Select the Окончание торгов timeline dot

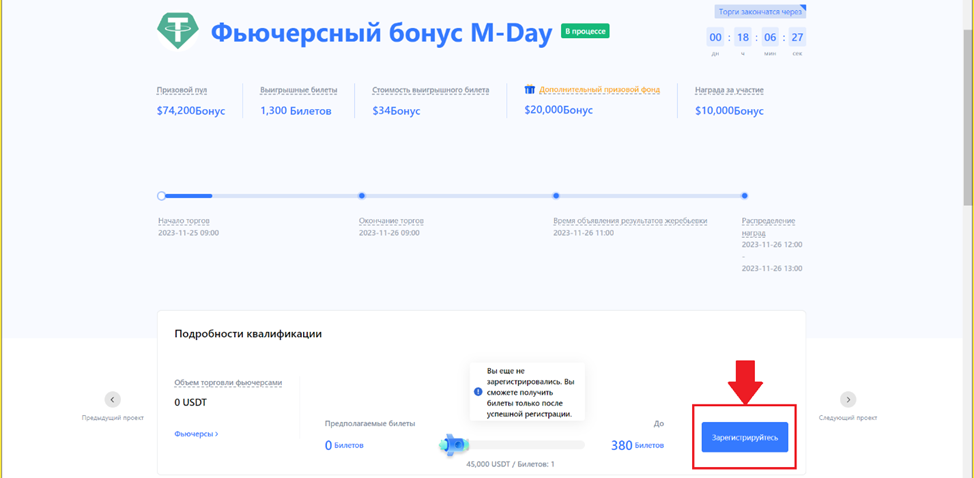tap(362, 196)
